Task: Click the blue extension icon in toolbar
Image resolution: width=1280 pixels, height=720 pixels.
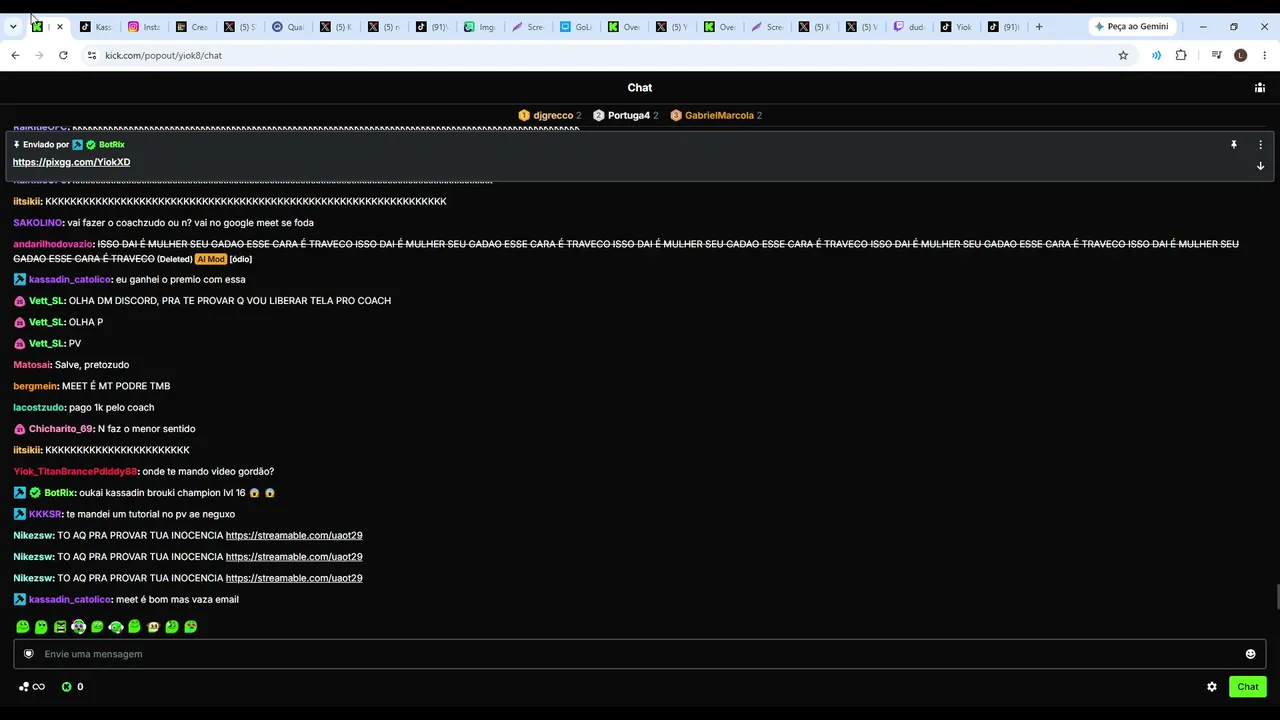Action: click(1156, 55)
